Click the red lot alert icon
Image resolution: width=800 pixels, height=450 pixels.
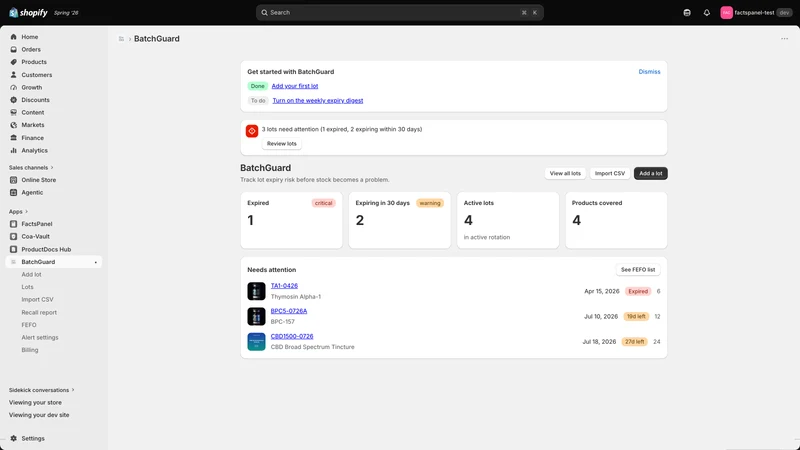252,131
